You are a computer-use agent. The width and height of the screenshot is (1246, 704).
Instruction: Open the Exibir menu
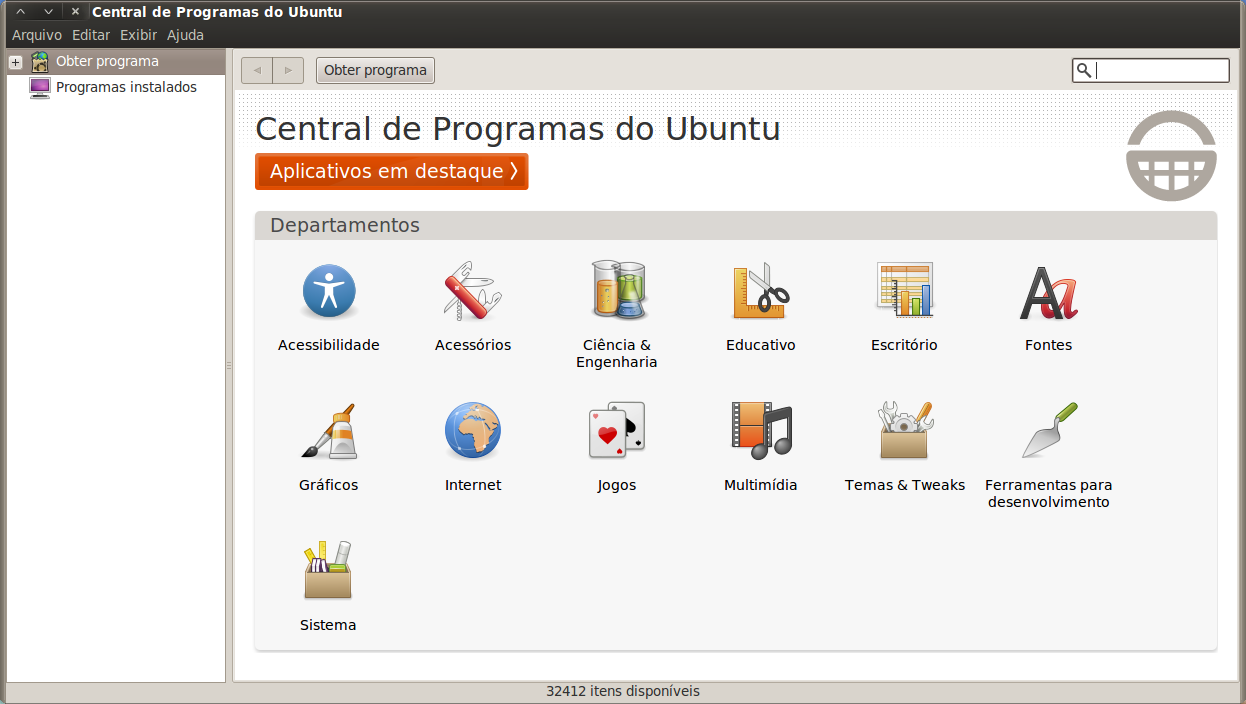[139, 35]
